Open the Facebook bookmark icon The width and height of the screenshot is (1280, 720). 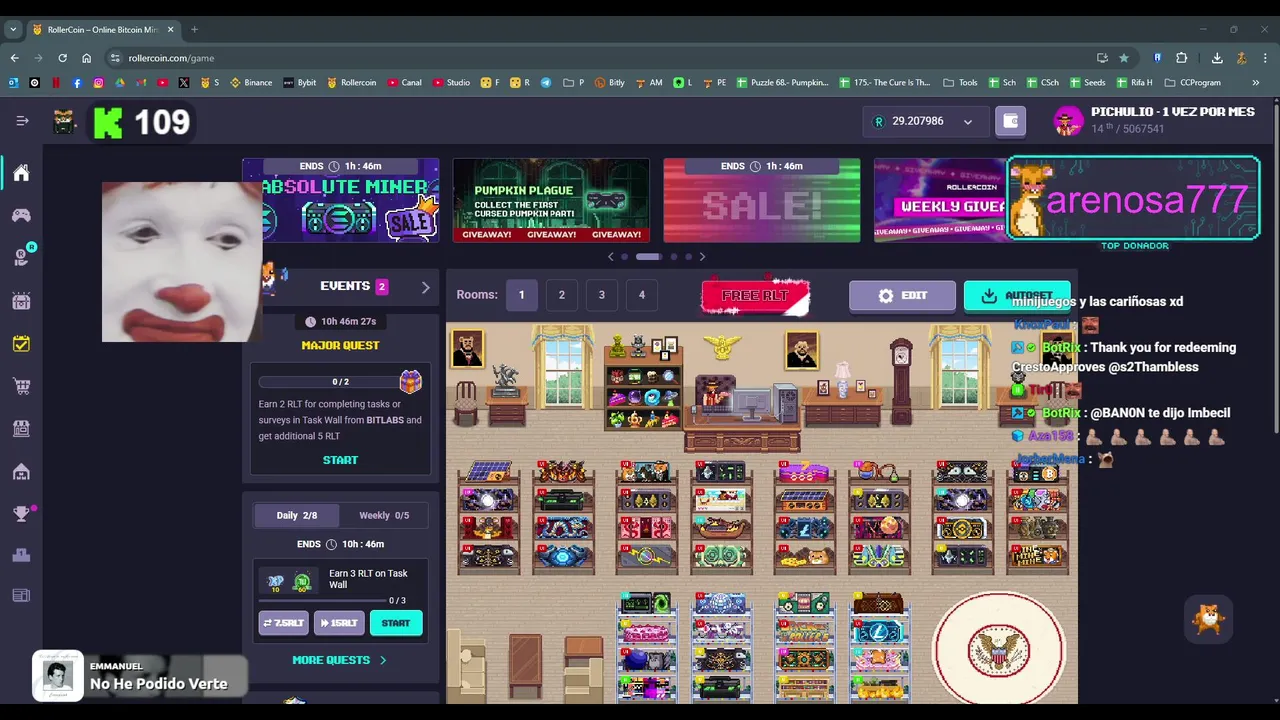point(77,83)
